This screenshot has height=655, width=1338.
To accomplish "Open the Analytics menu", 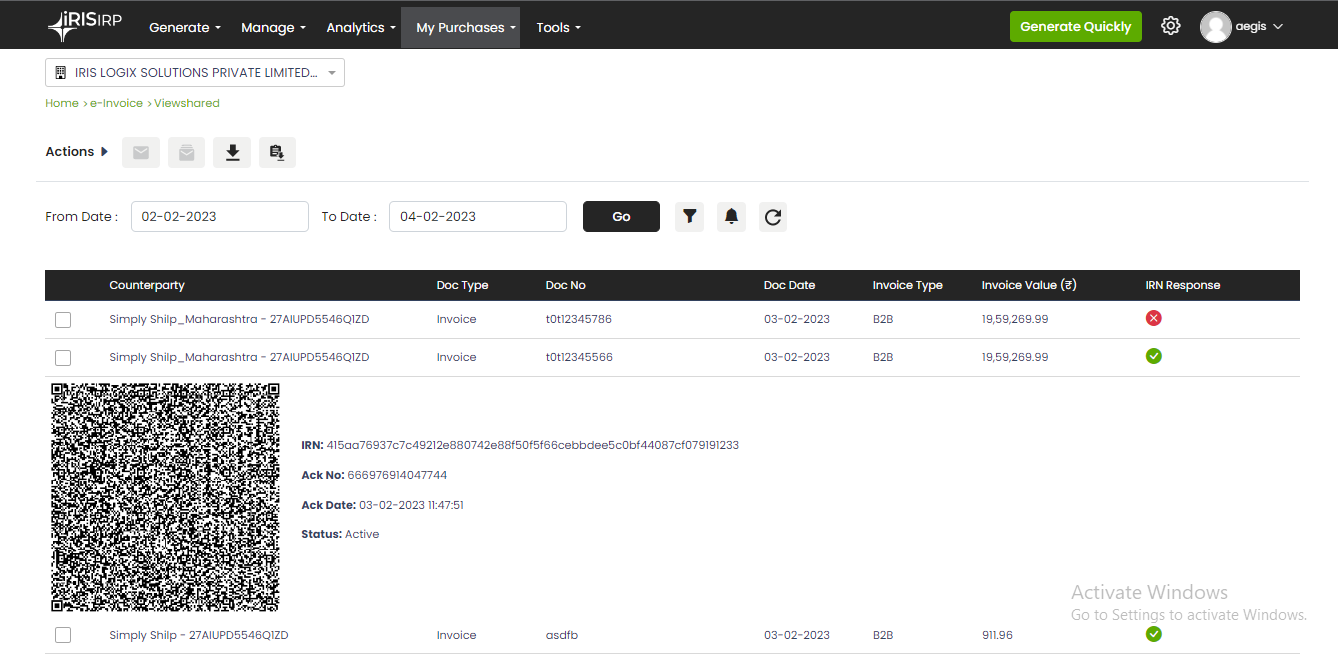I will coord(361,27).
